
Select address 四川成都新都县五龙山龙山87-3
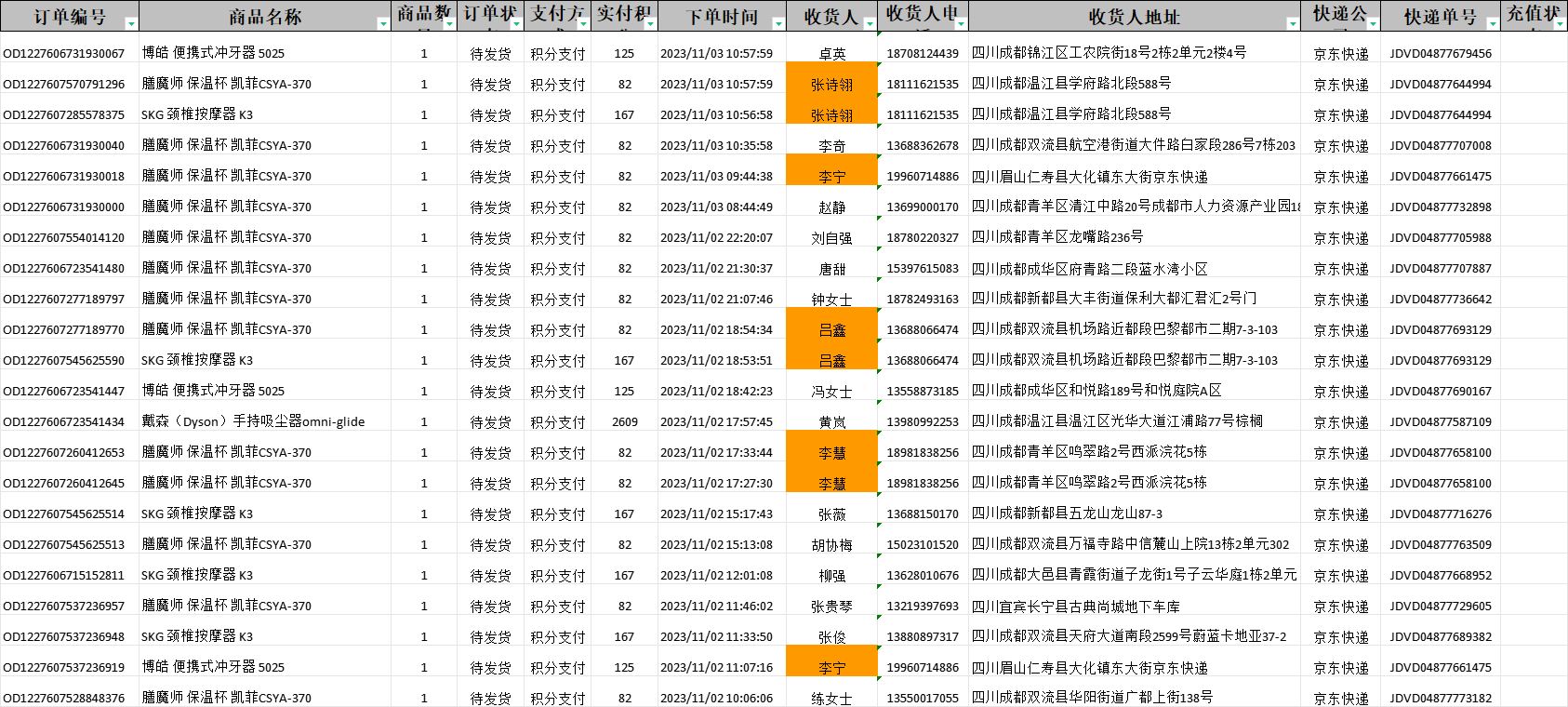tap(1068, 514)
